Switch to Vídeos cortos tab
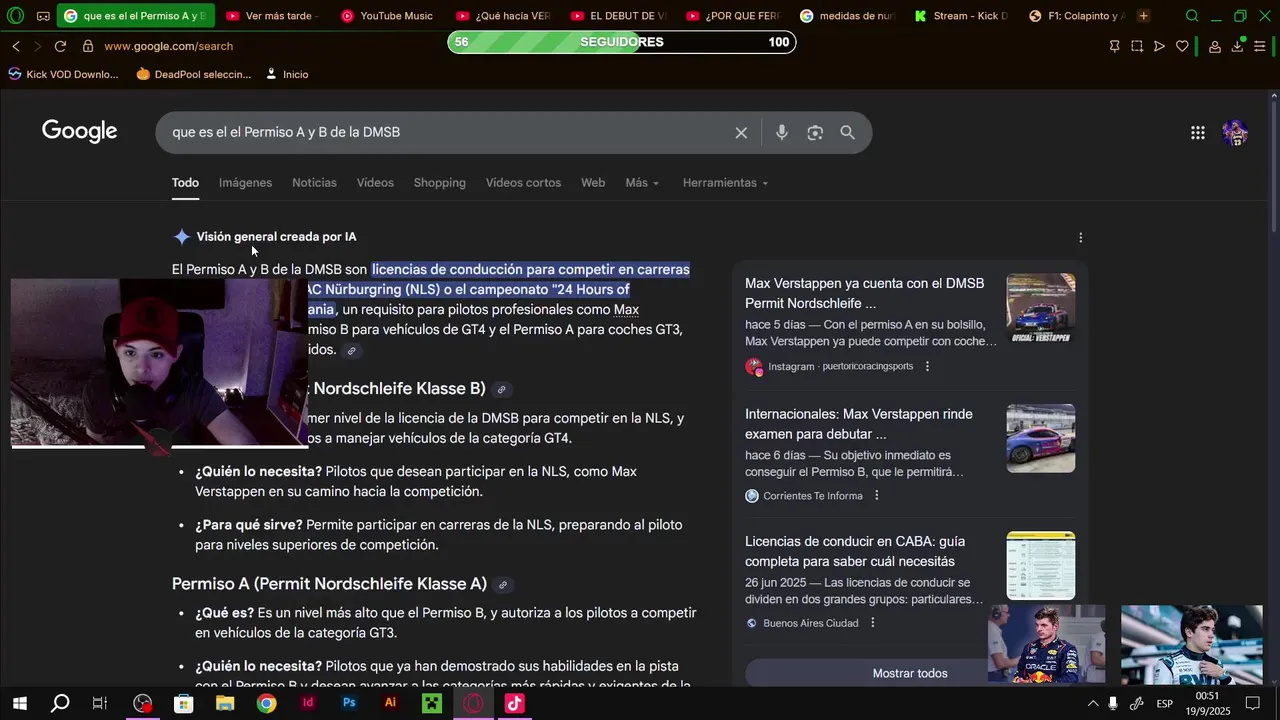 523,183
